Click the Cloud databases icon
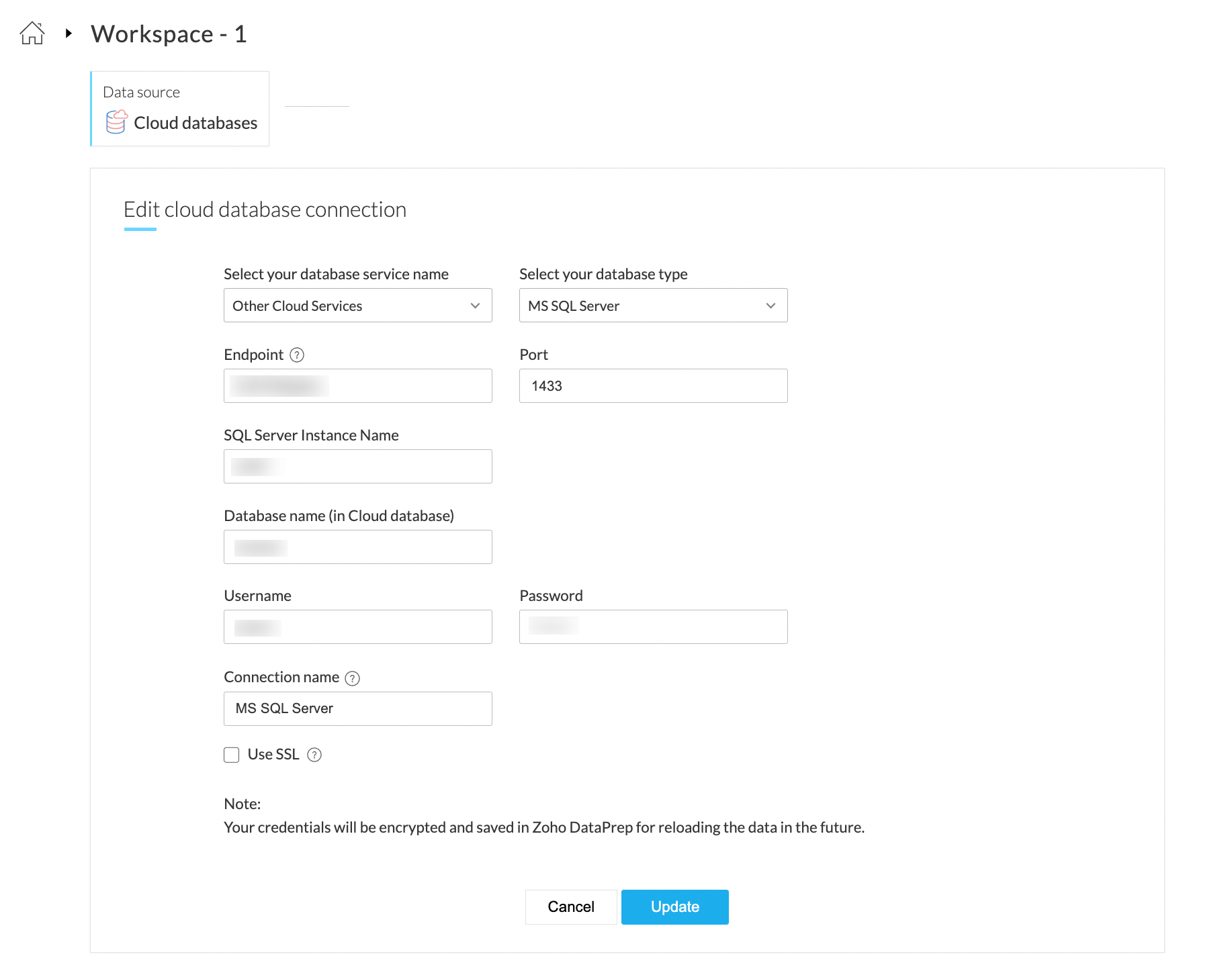The height and width of the screenshot is (975, 1232). click(116, 122)
